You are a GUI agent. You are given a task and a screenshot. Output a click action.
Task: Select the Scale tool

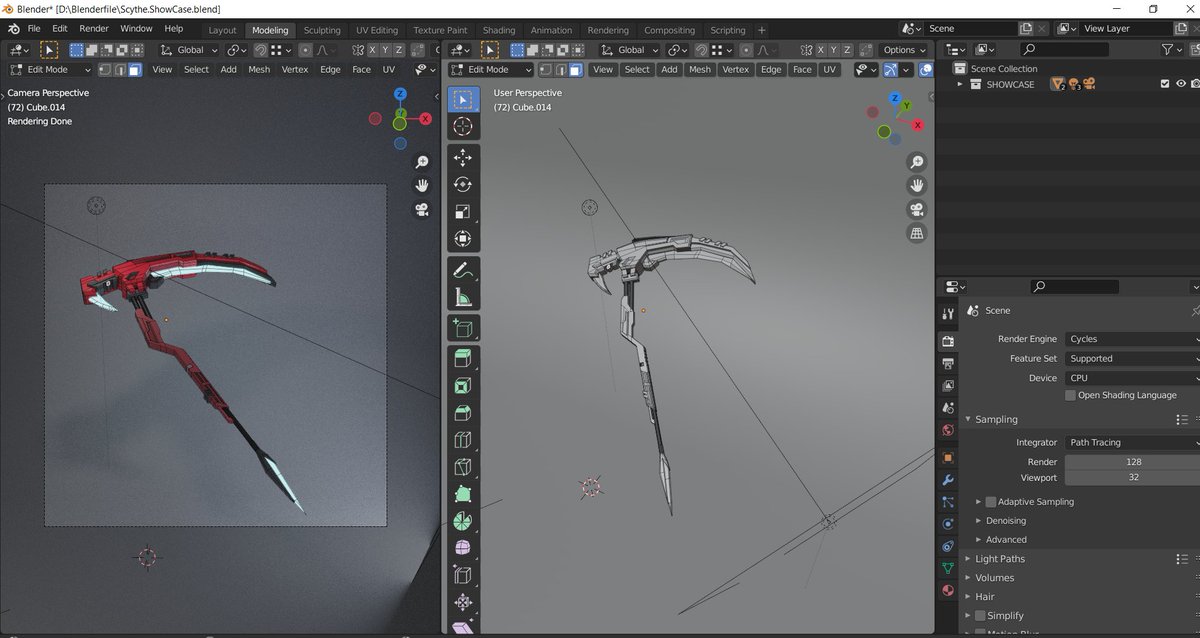(463, 211)
